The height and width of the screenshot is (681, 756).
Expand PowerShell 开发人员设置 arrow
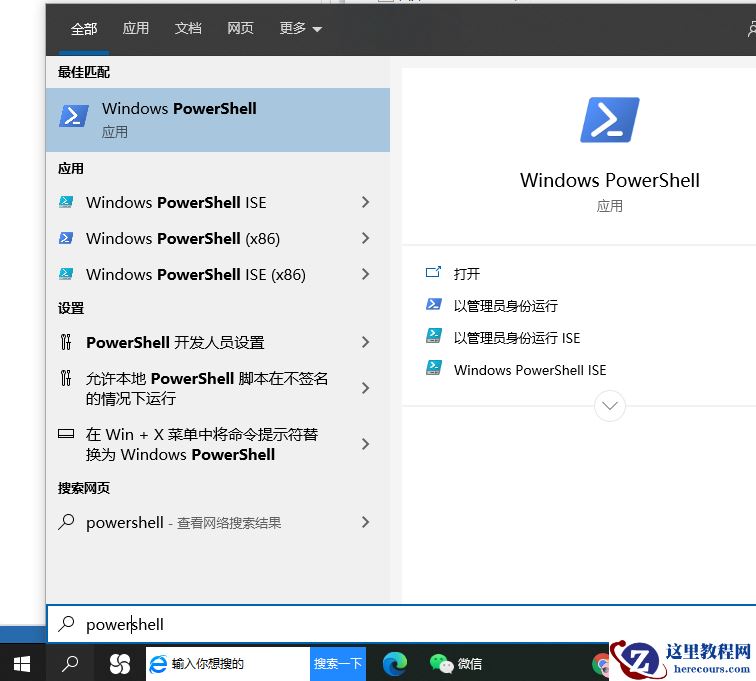click(365, 342)
